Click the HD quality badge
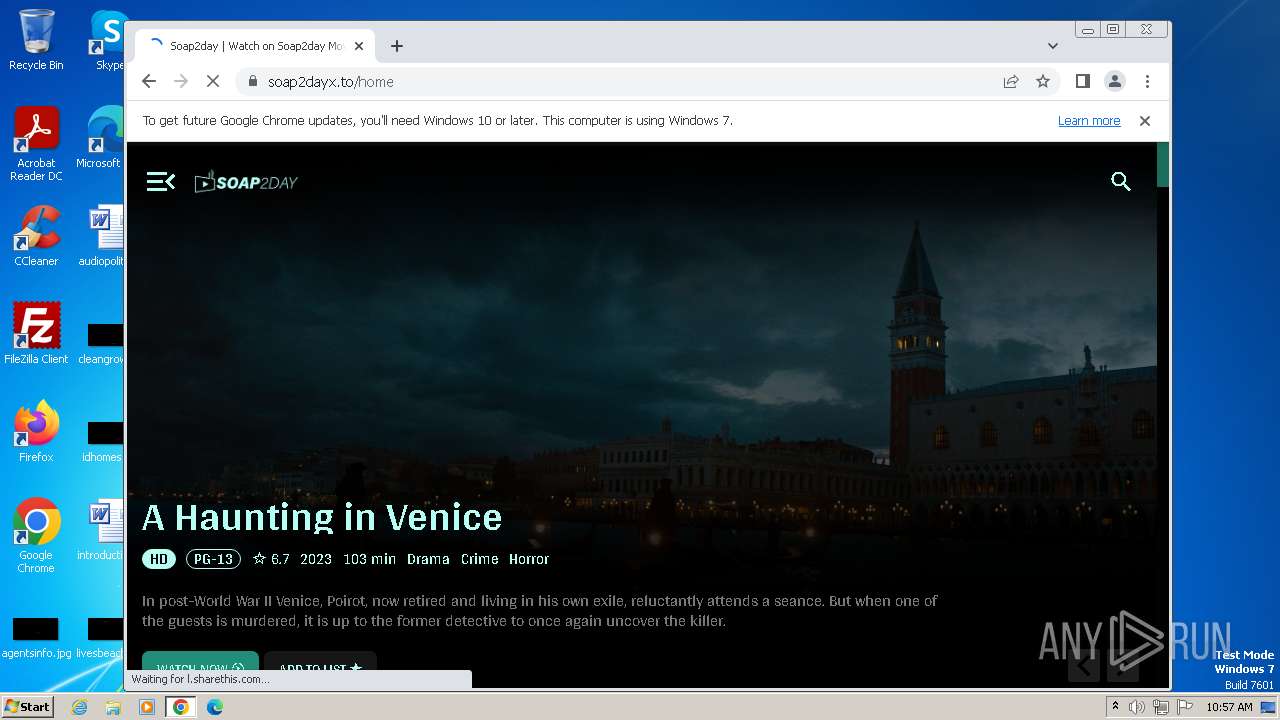1280x720 pixels. click(159, 559)
